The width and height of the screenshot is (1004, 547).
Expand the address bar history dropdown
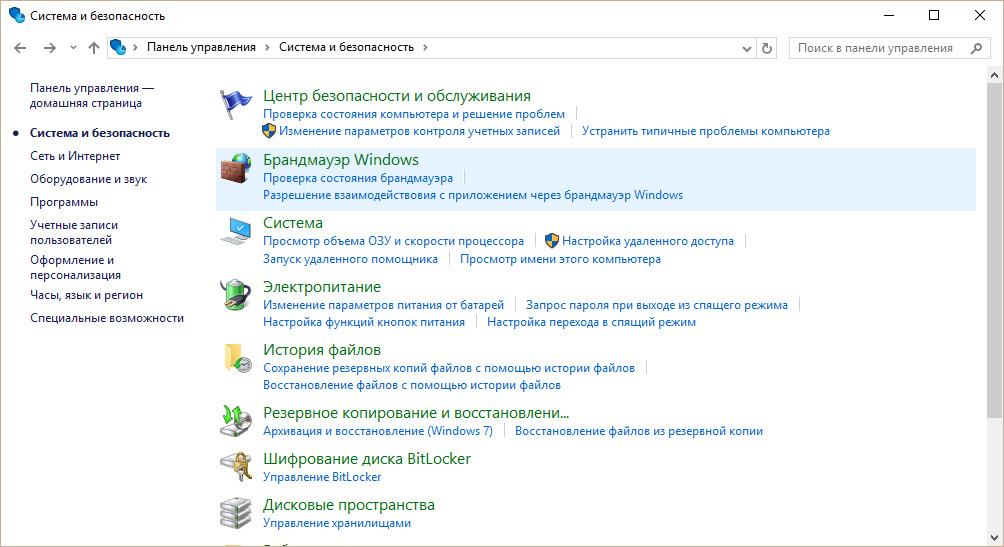click(747, 48)
